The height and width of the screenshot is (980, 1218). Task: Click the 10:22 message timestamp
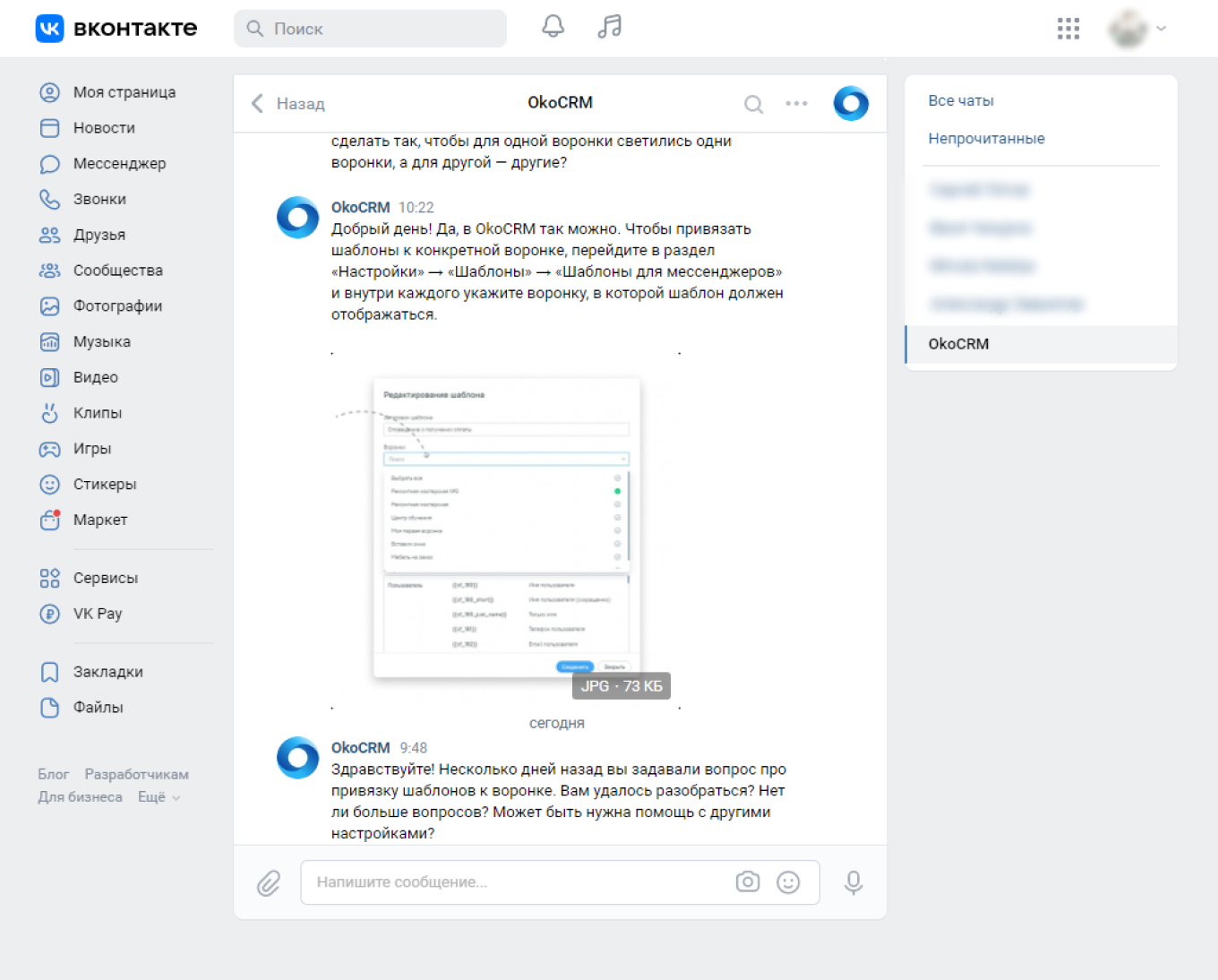click(416, 208)
